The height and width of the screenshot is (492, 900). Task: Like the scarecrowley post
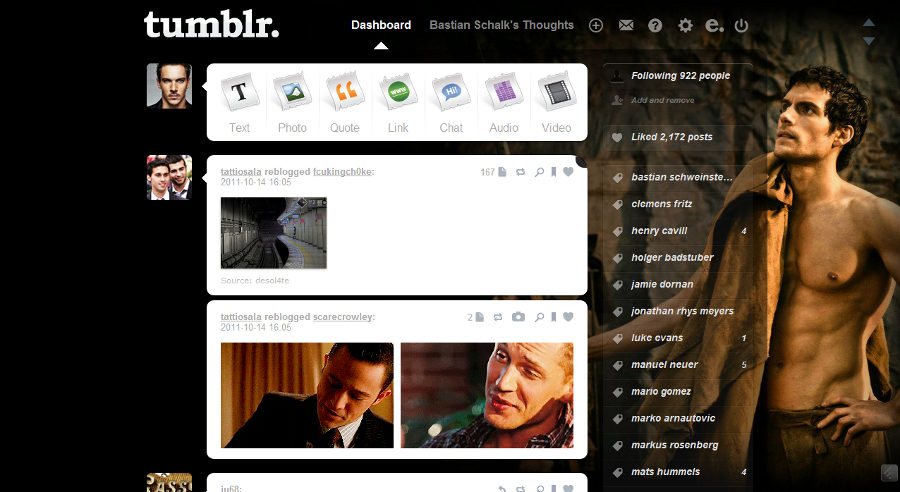[x=568, y=317]
